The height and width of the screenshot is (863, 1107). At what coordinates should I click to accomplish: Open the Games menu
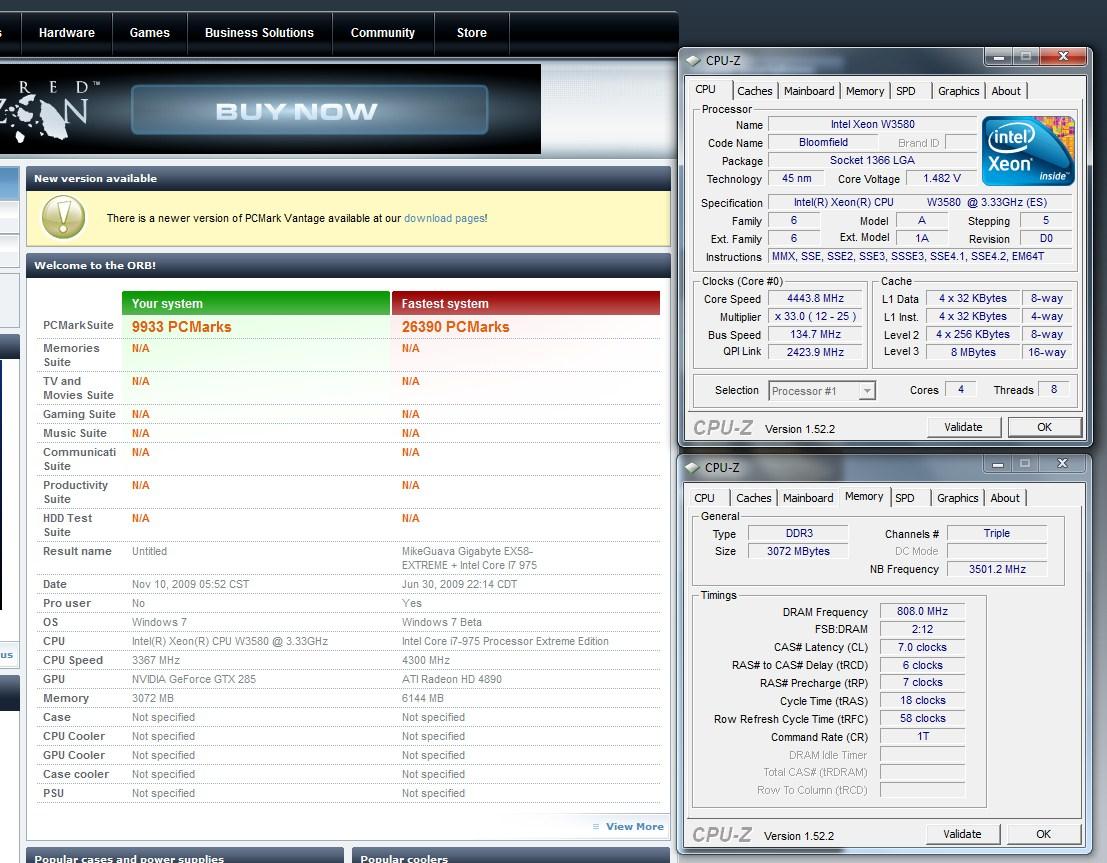click(x=150, y=32)
